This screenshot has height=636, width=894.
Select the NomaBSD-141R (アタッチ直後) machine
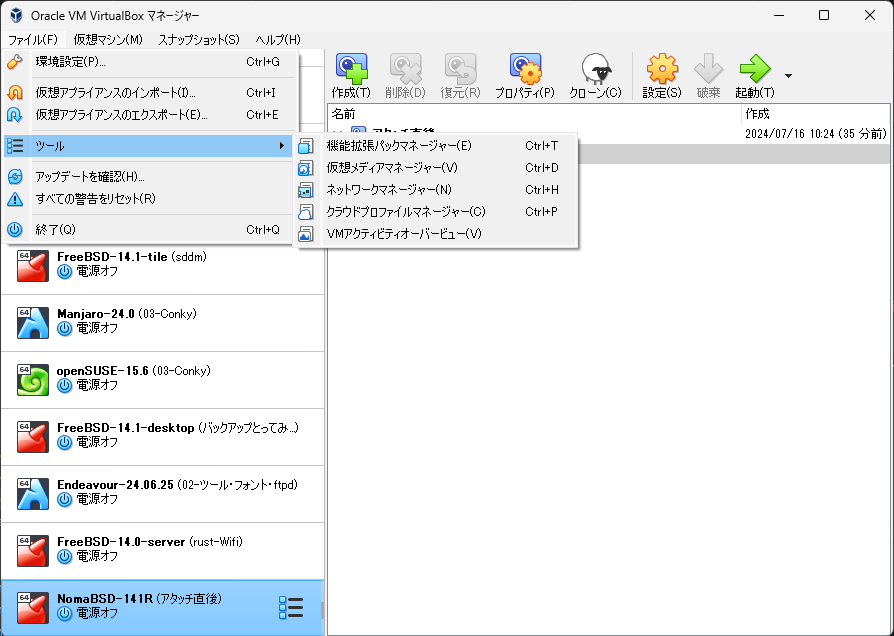[x=162, y=608]
